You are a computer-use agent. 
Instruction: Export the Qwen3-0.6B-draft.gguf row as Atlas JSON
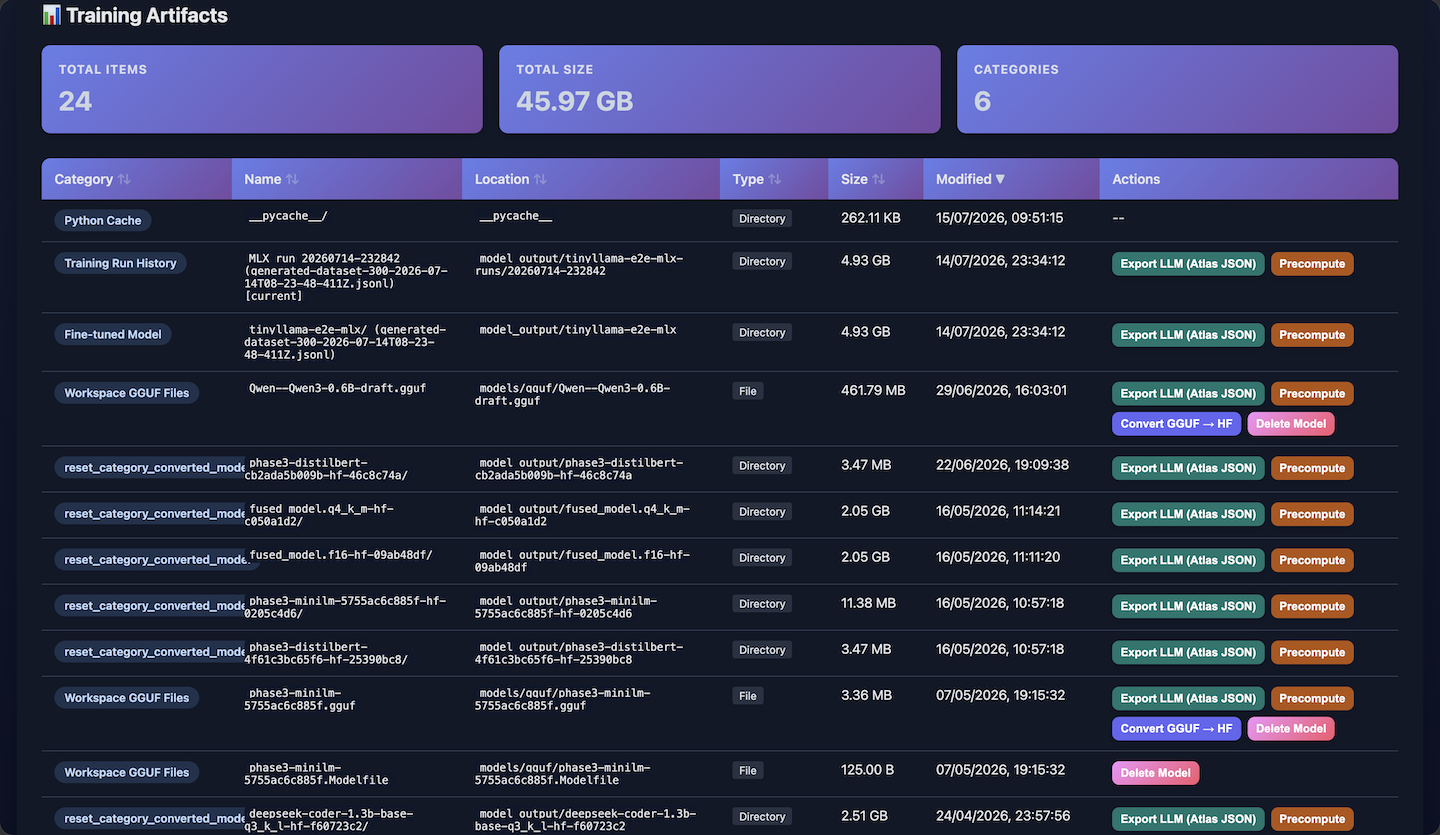pos(1188,394)
